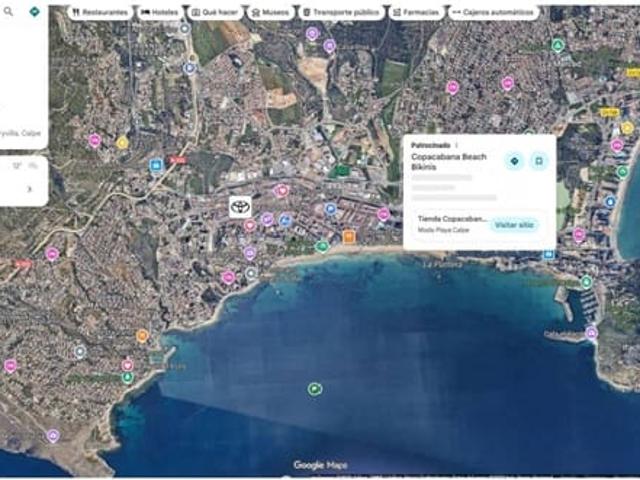Click the green marker in the sea

[315, 389]
